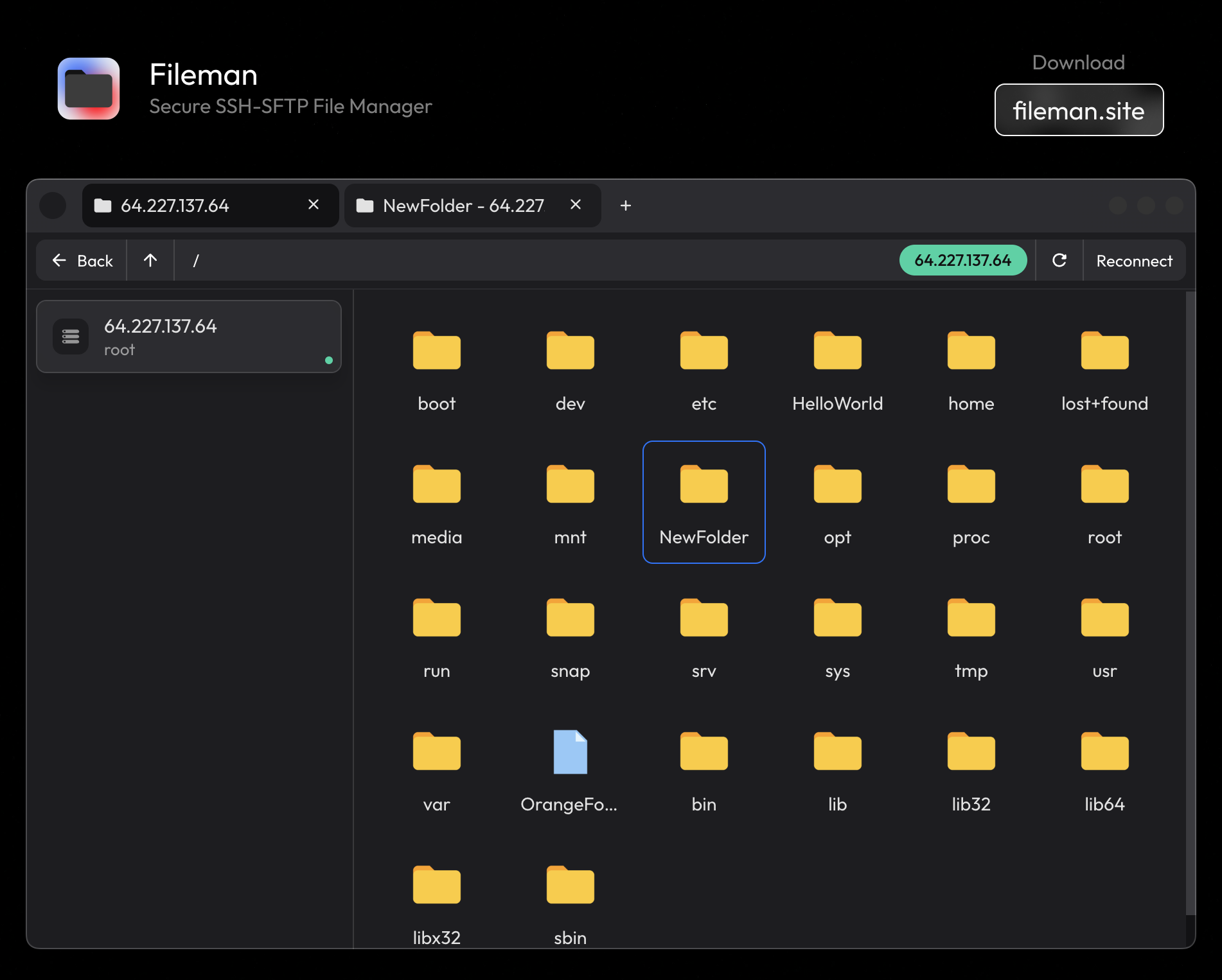Open the boot folder
The height and width of the screenshot is (980, 1222).
click(437, 369)
